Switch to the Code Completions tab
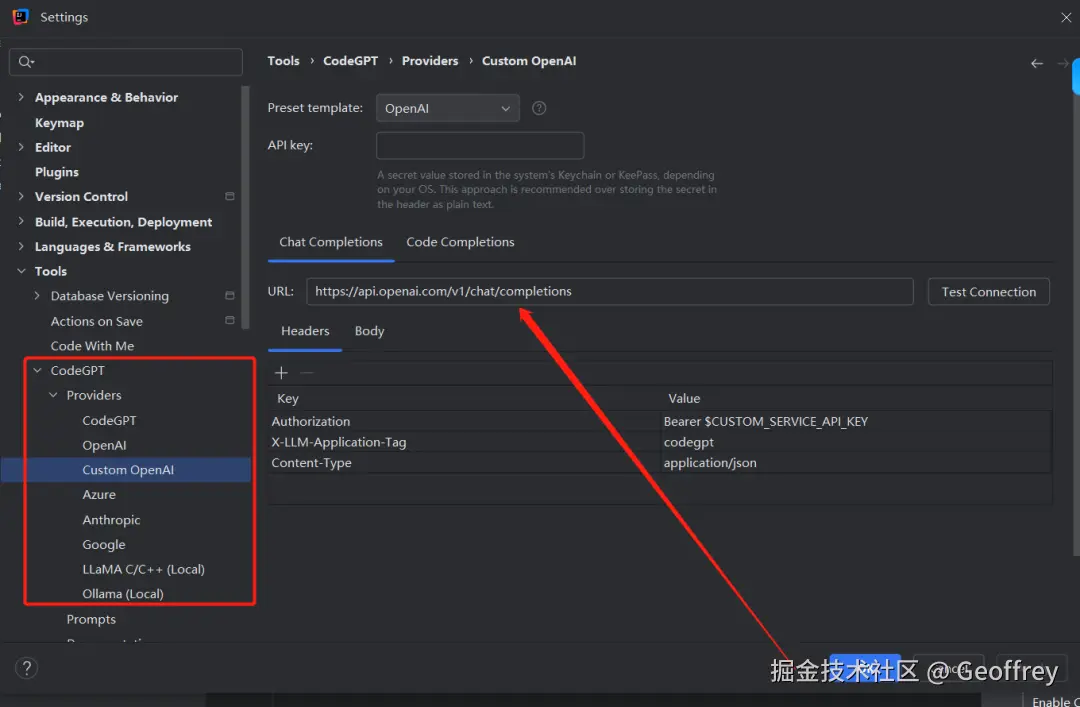The width and height of the screenshot is (1080, 707). [x=460, y=242]
